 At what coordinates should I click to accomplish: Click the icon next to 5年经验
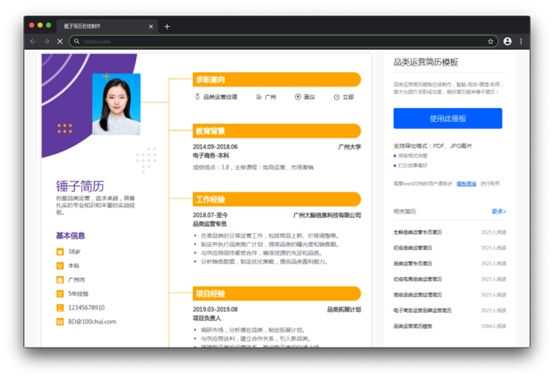pos(60,294)
